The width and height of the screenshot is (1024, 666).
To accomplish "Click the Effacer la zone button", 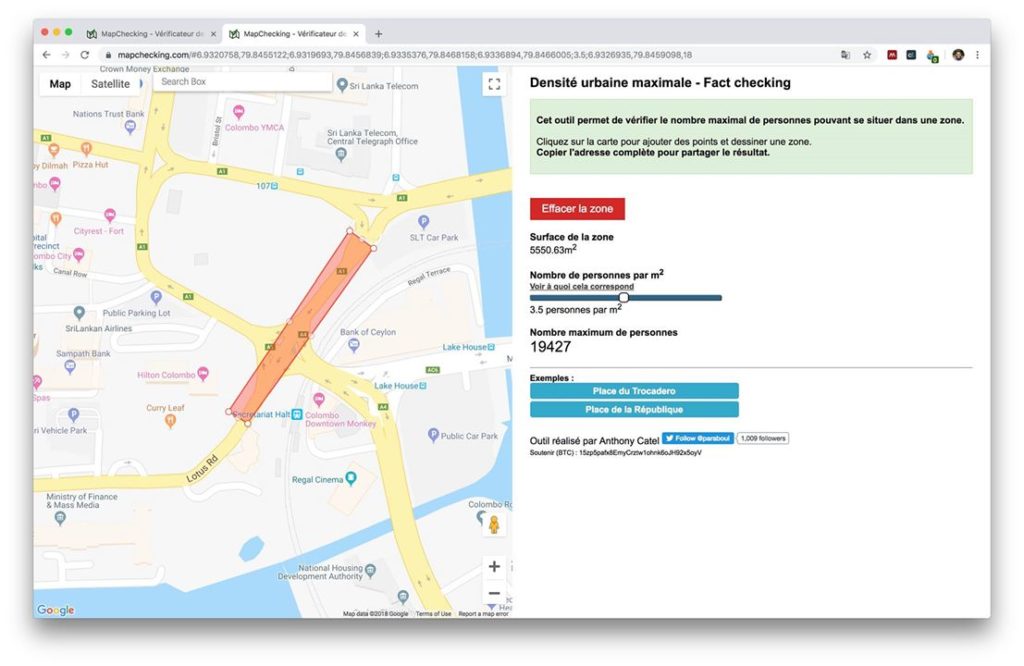I will pos(577,209).
